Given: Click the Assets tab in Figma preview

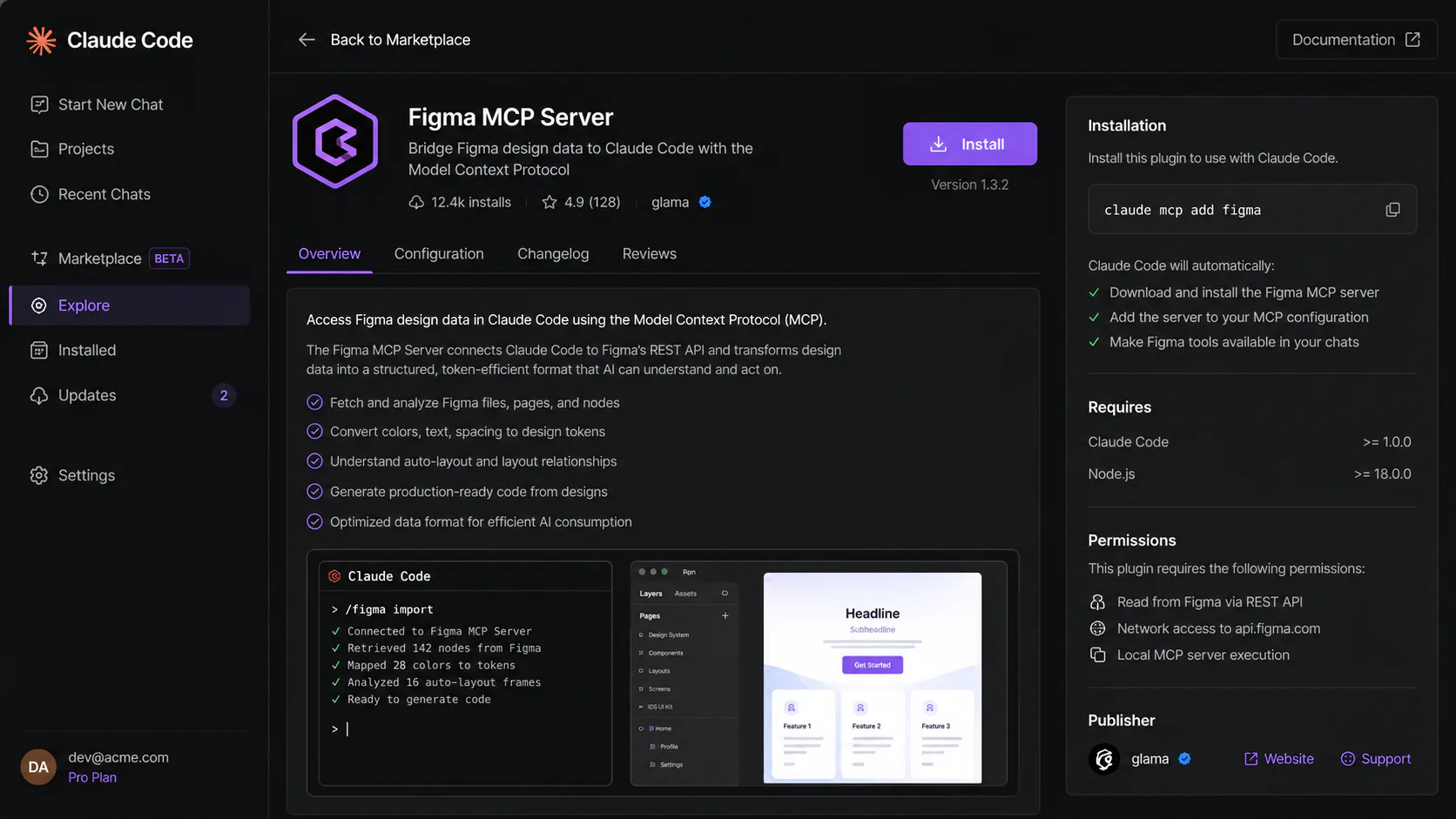Looking at the screenshot, I should tap(685, 594).
